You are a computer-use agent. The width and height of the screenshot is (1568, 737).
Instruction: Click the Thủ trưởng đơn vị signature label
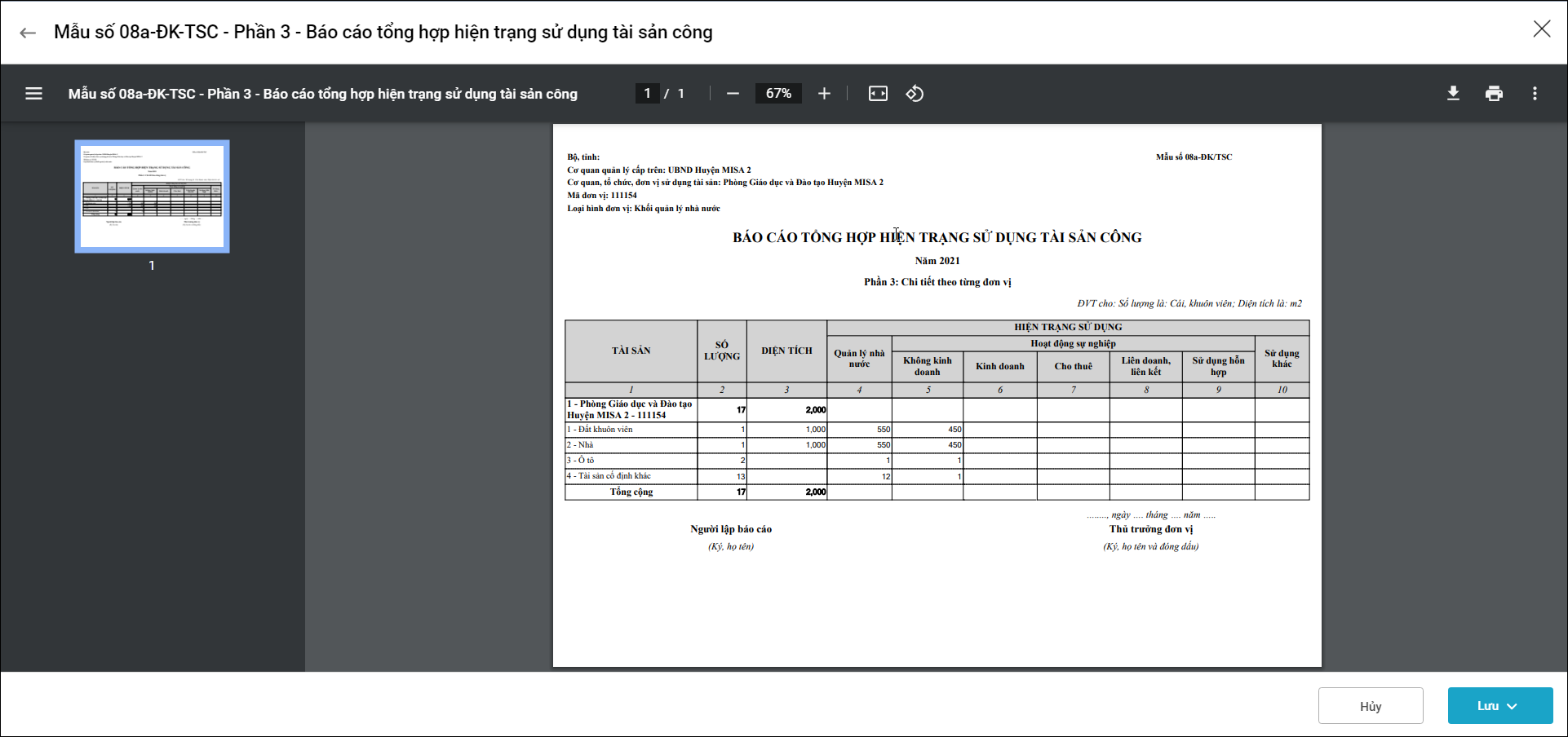[1150, 529]
